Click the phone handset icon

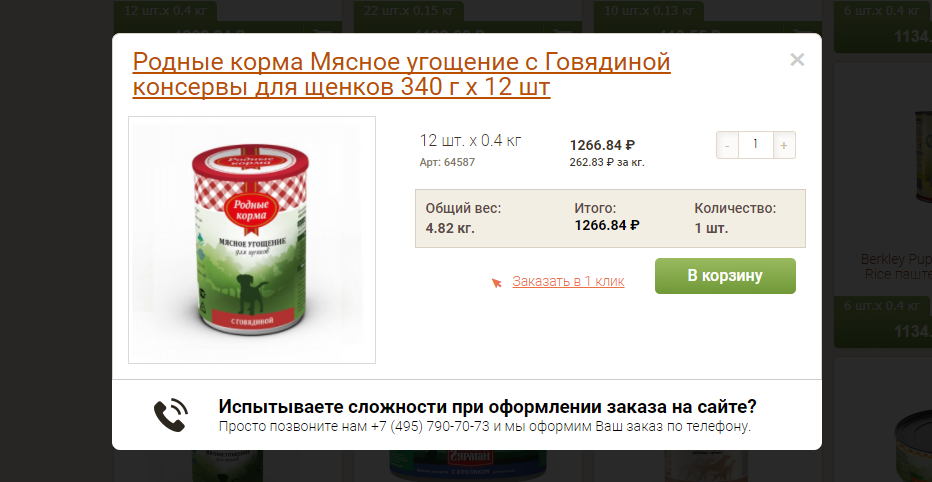point(171,415)
